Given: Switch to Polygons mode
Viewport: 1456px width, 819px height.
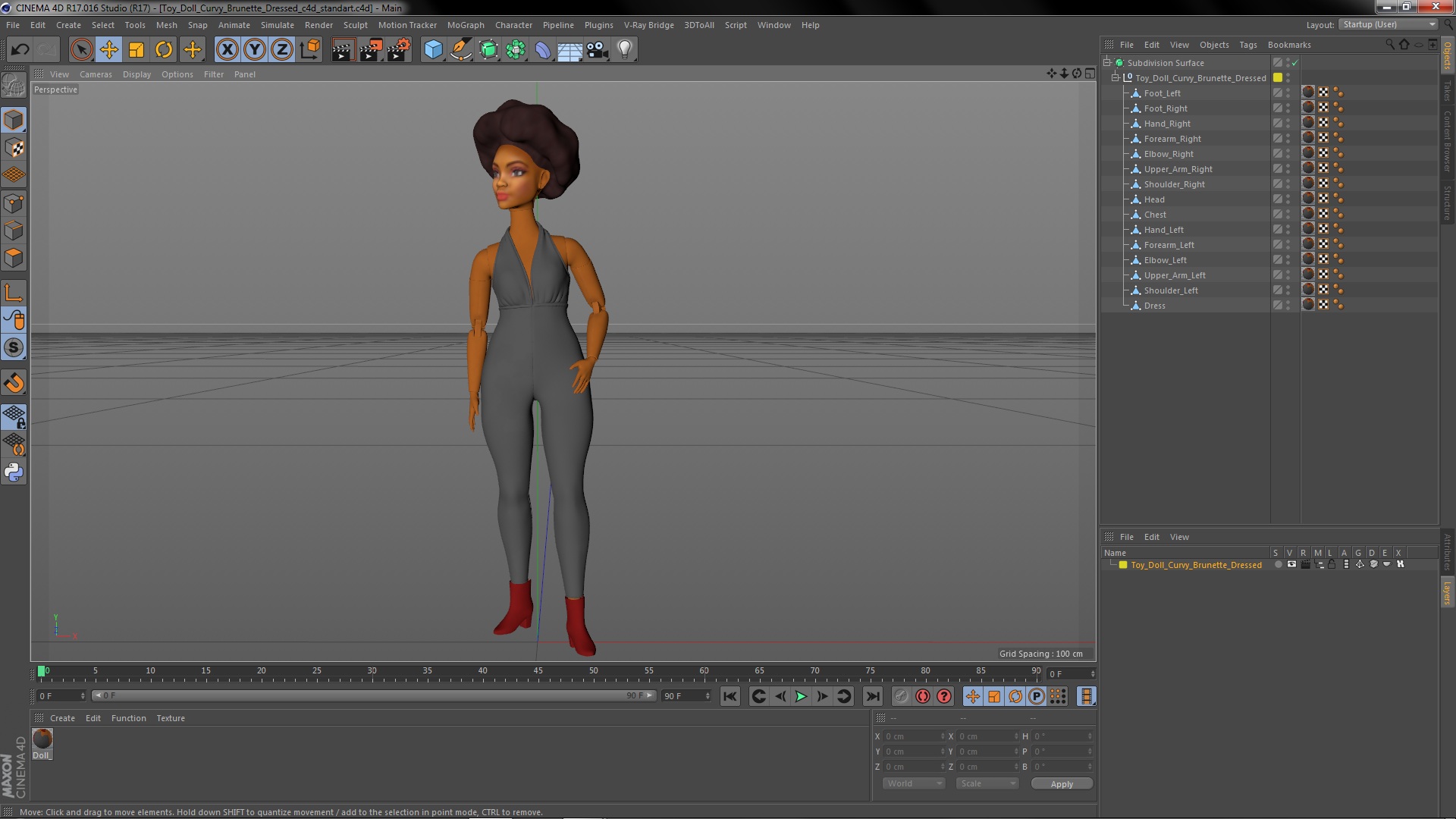Looking at the screenshot, I should pos(14,258).
